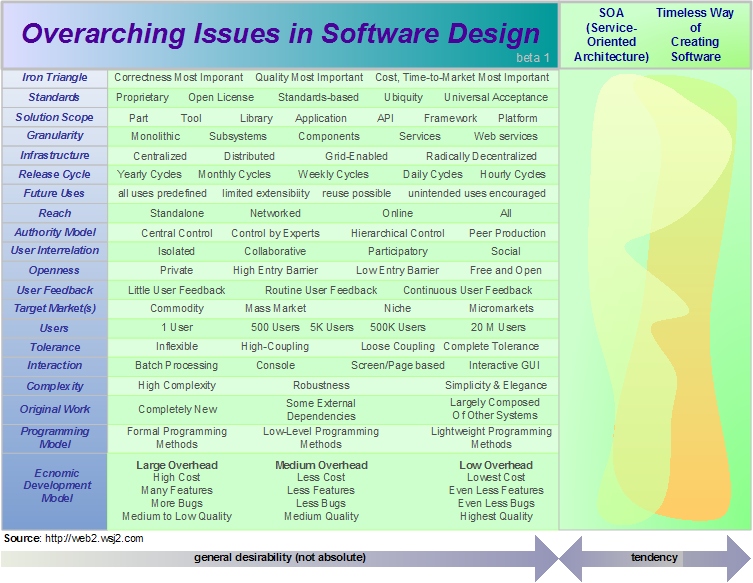This screenshot has width=753, height=583.
Task: Select the 'Infrastructure' row label
Action: tap(55, 155)
